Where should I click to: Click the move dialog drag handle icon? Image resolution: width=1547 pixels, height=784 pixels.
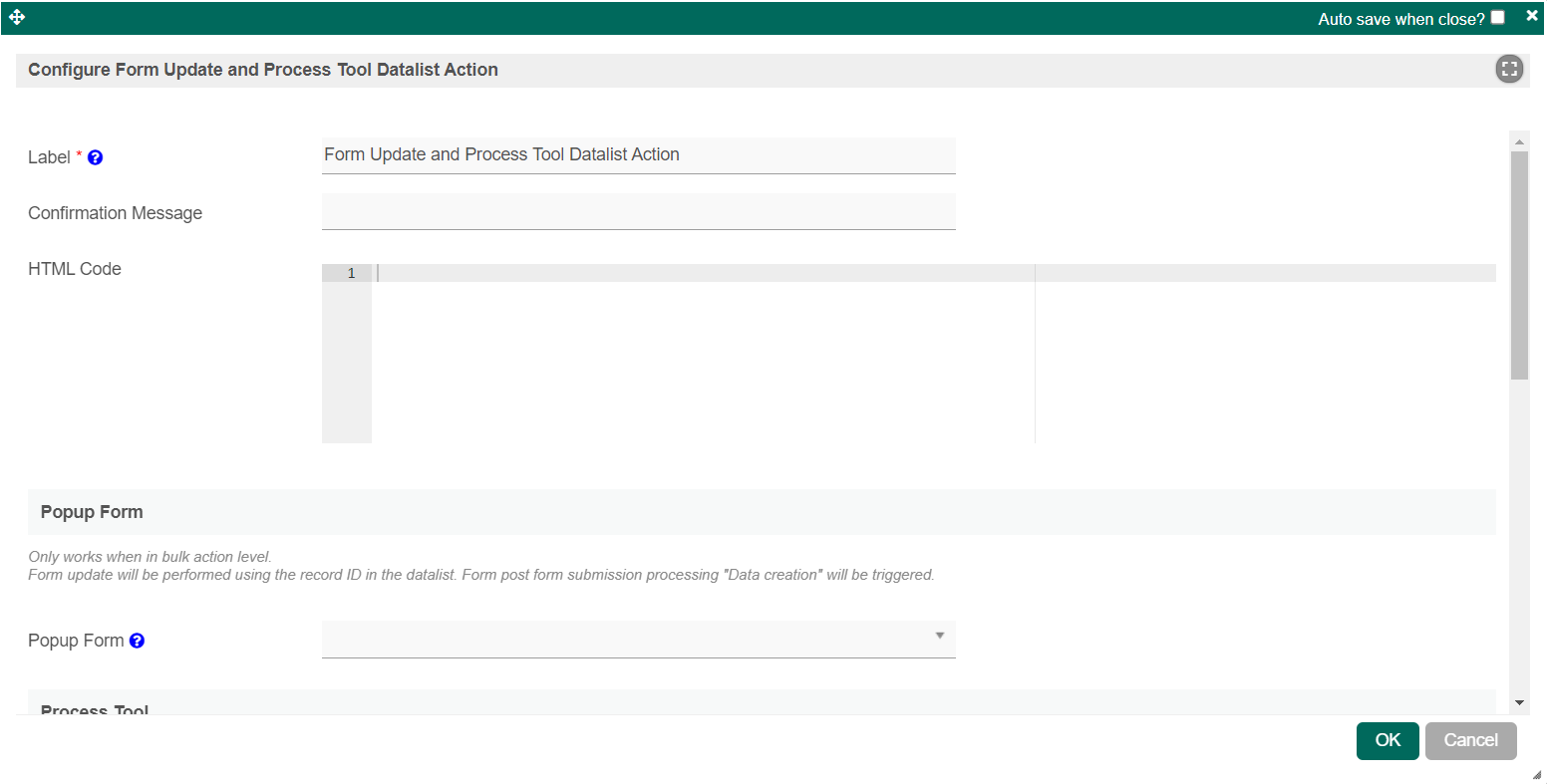[17, 18]
